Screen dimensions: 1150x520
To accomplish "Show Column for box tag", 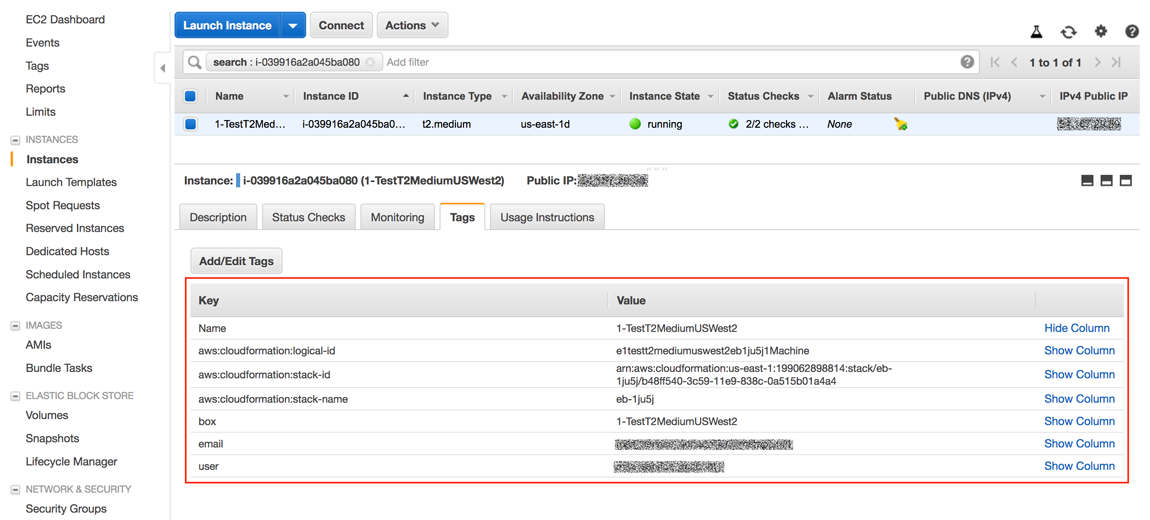I will (x=1080, y=421).
